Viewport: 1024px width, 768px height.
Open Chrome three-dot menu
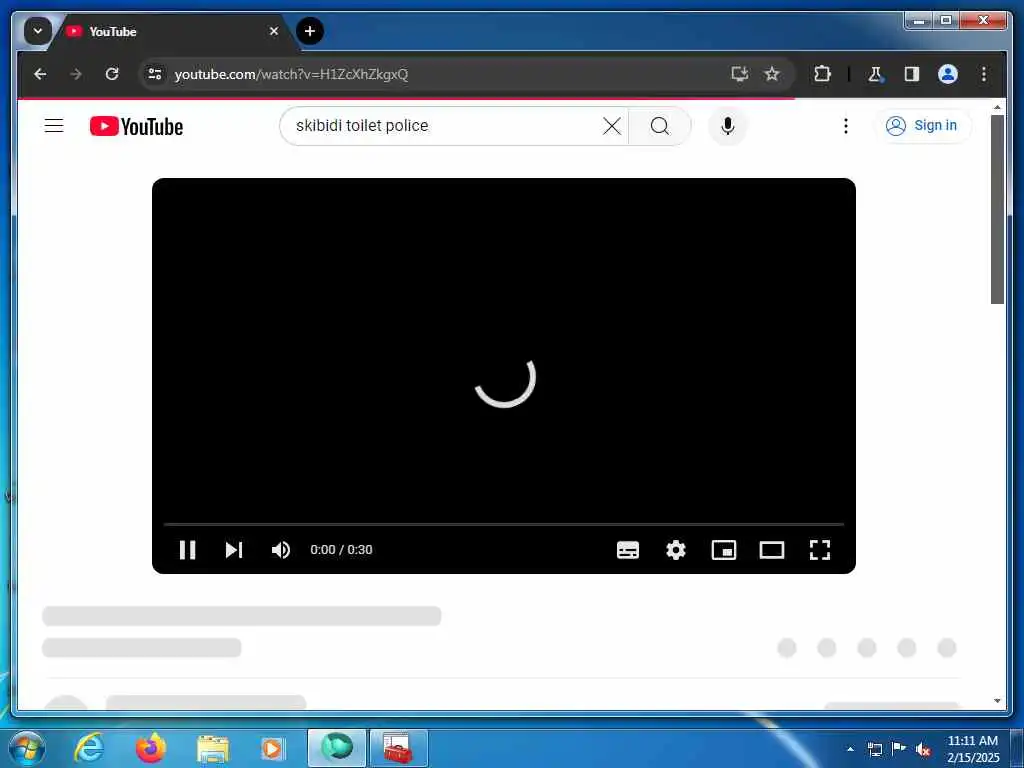pos(984,74)
